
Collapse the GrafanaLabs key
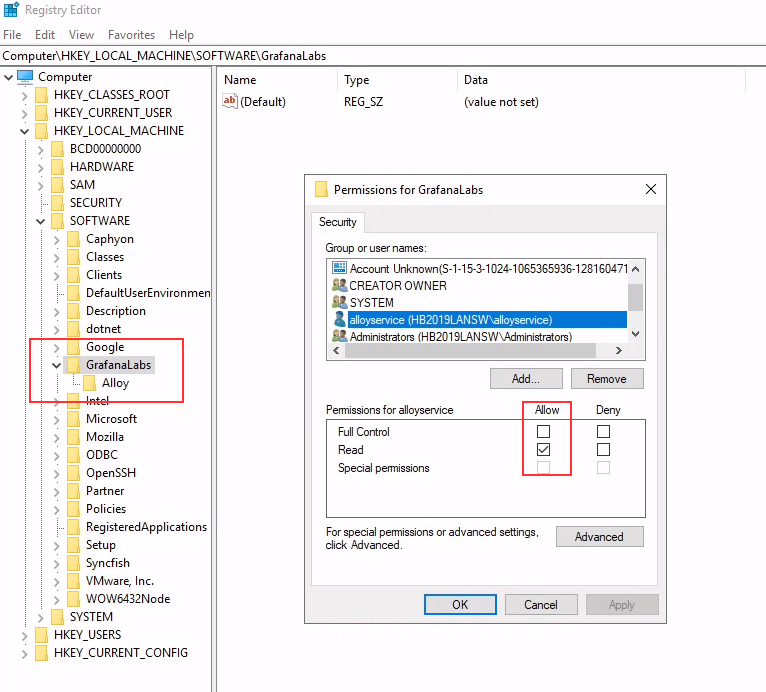[x=57, y=365]
